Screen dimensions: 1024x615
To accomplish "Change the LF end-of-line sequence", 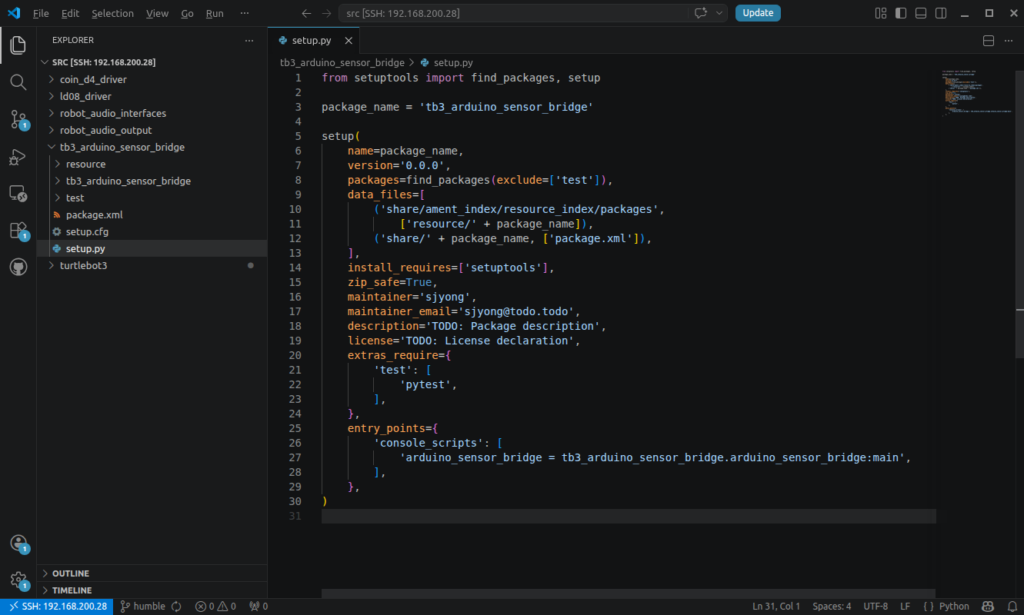I will (905, 607).
